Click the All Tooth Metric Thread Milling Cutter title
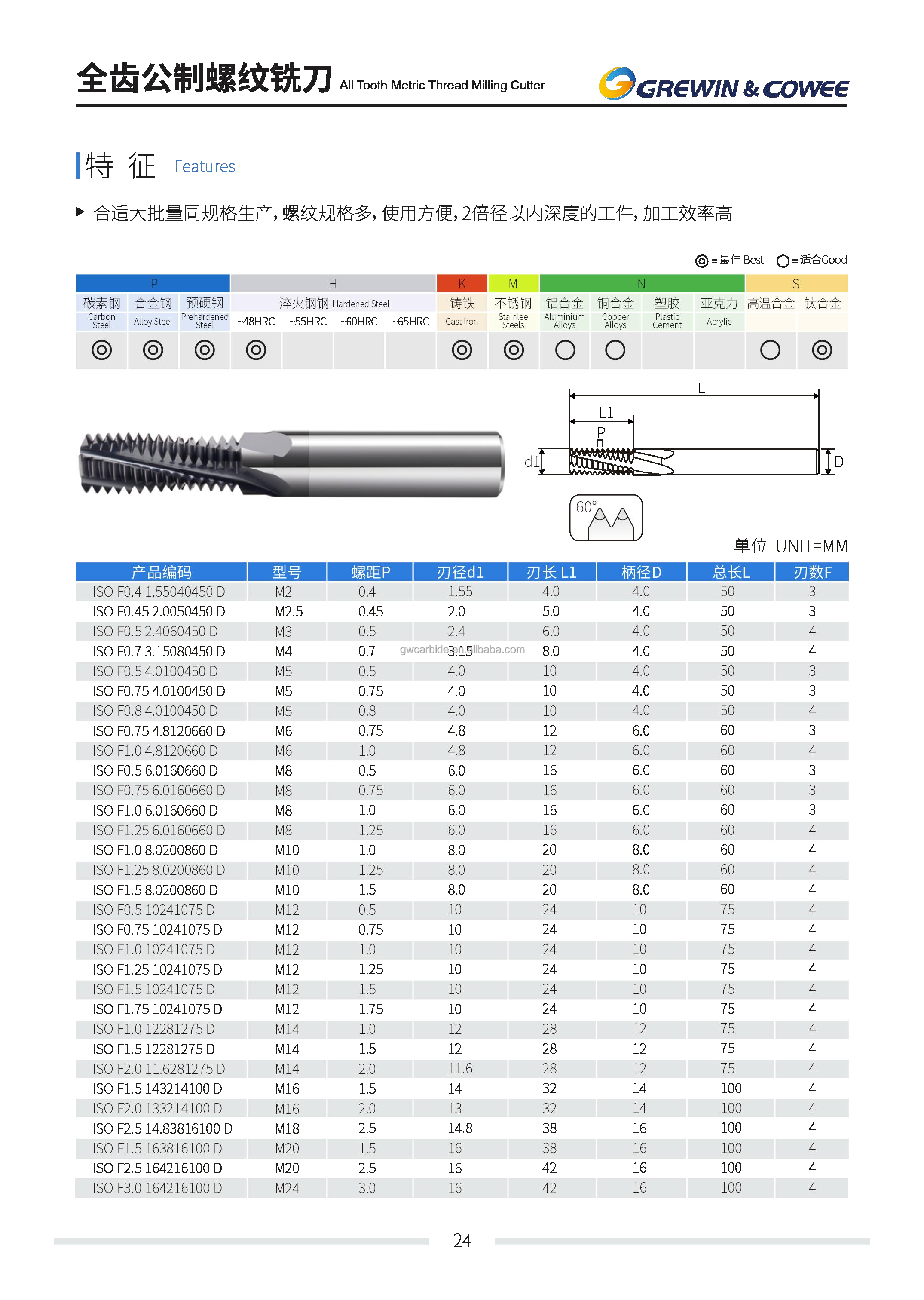 pyautogui.click(x=442, y=86)
